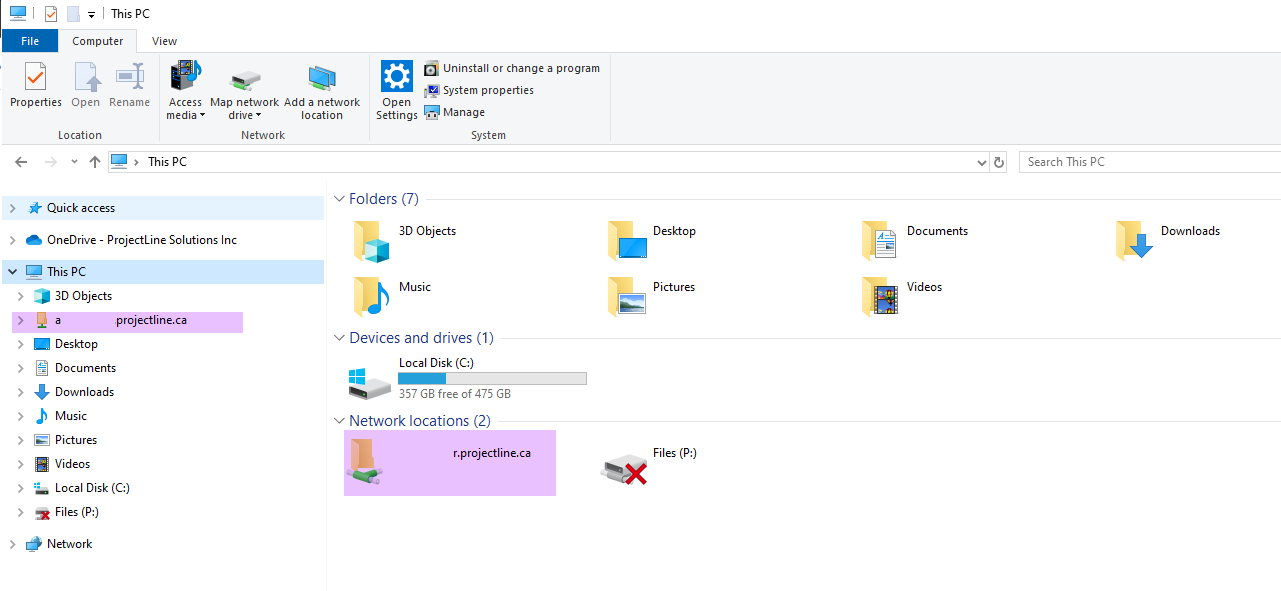The height and width of the screenshot is (591, 1281).
Task: Select projectline.ca item in navigation pane
Action: (128, 321)
